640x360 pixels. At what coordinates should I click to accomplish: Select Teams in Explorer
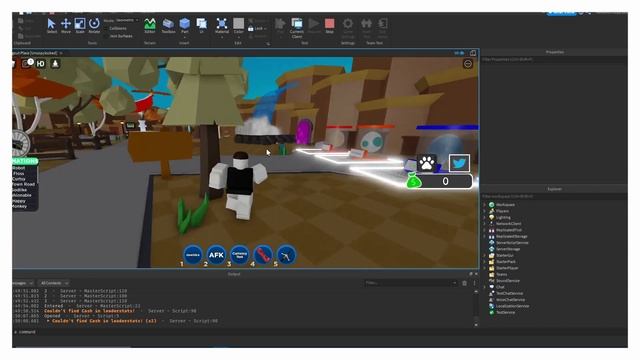pyautogui.click(x=498, y=274)
